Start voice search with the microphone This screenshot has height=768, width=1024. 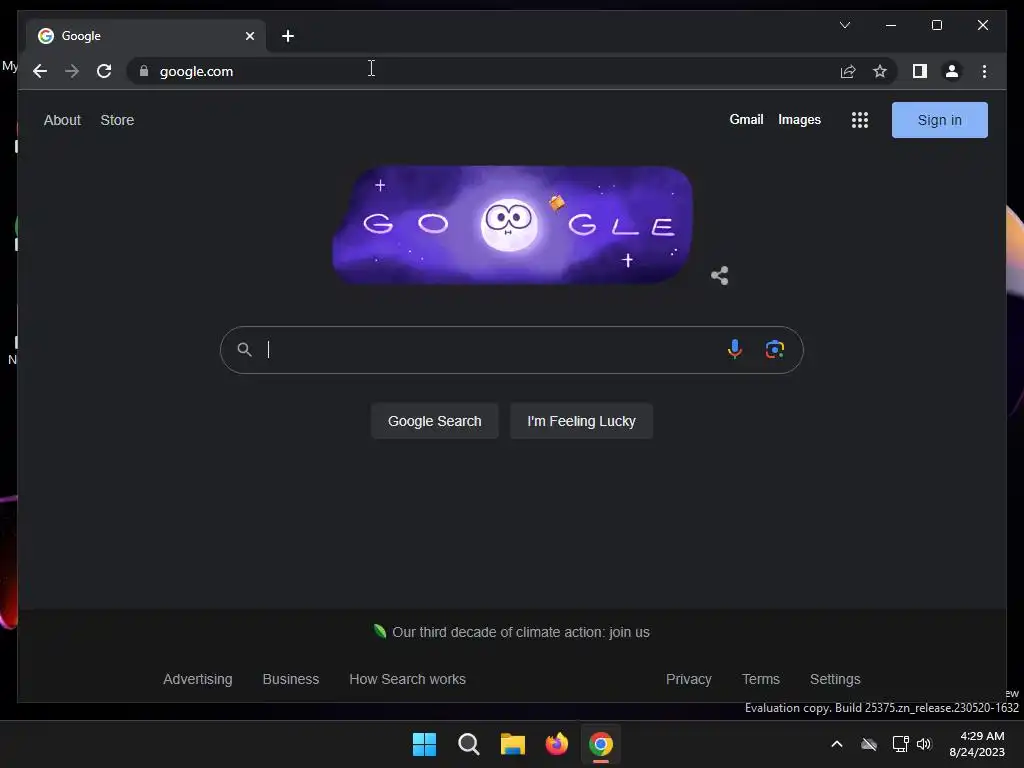[x=735, y=349]
